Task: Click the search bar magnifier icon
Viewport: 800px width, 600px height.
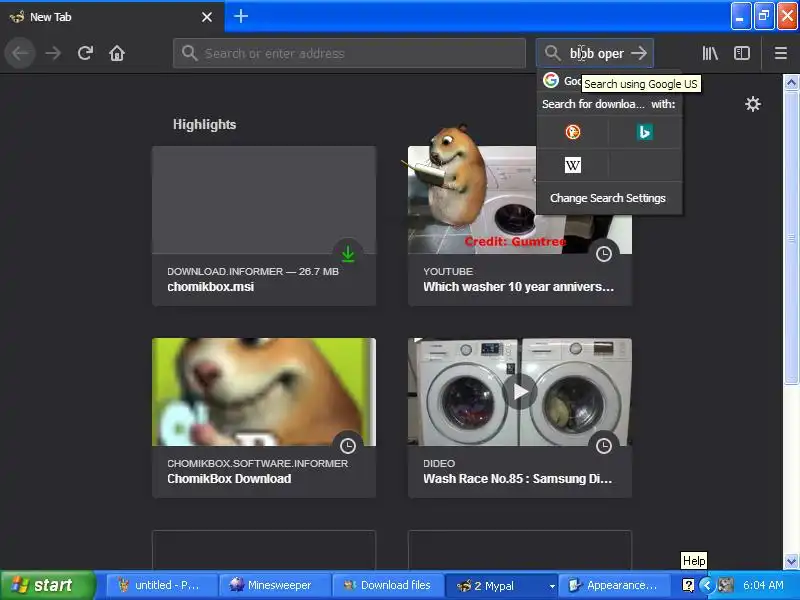Action: [552, 53]
